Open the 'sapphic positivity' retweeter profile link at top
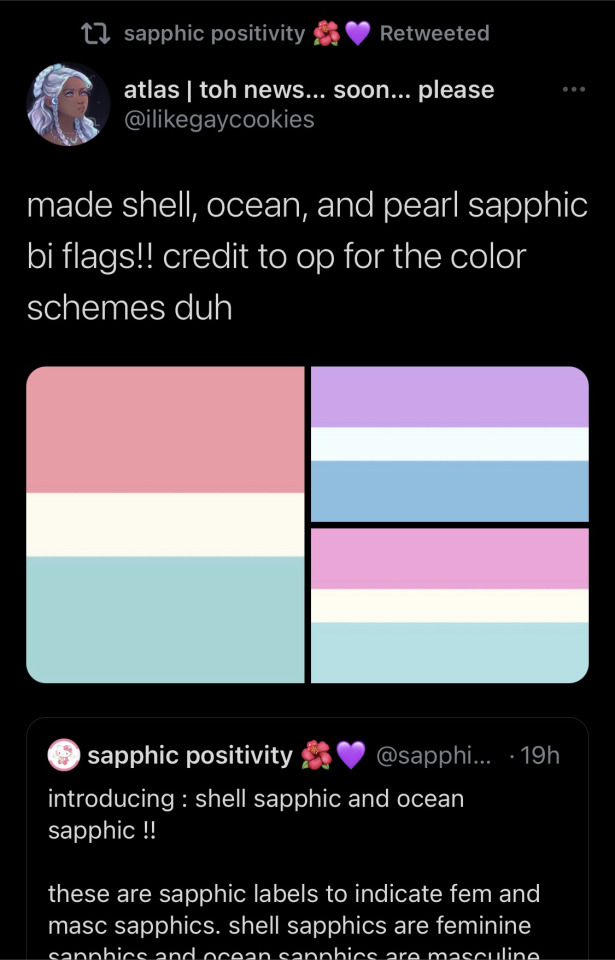Viewport: 615px width, 960px height. pos(214,34)
